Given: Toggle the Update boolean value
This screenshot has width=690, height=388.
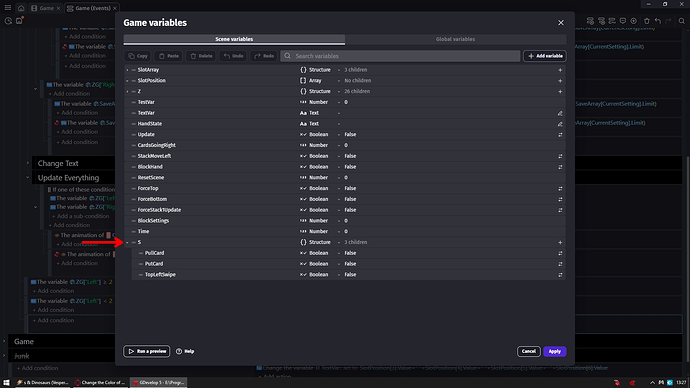Looking at the screenshot, I should tap(560, 135).
